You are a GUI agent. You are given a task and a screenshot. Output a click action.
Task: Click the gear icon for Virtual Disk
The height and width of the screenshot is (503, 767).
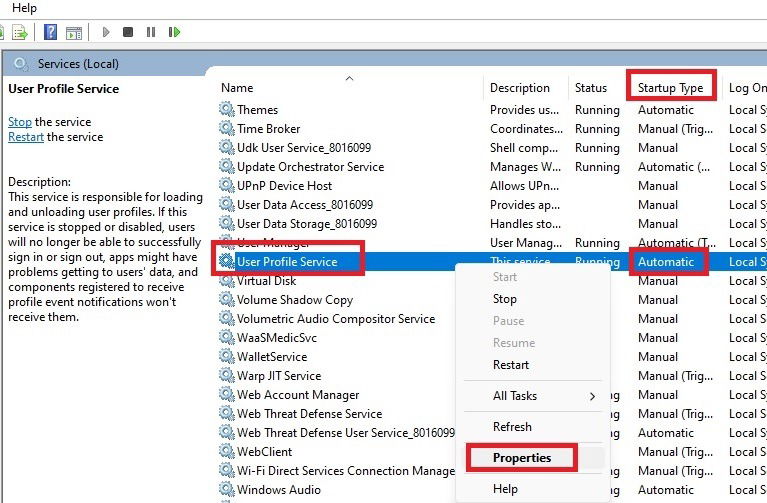[x=226, y=280]
